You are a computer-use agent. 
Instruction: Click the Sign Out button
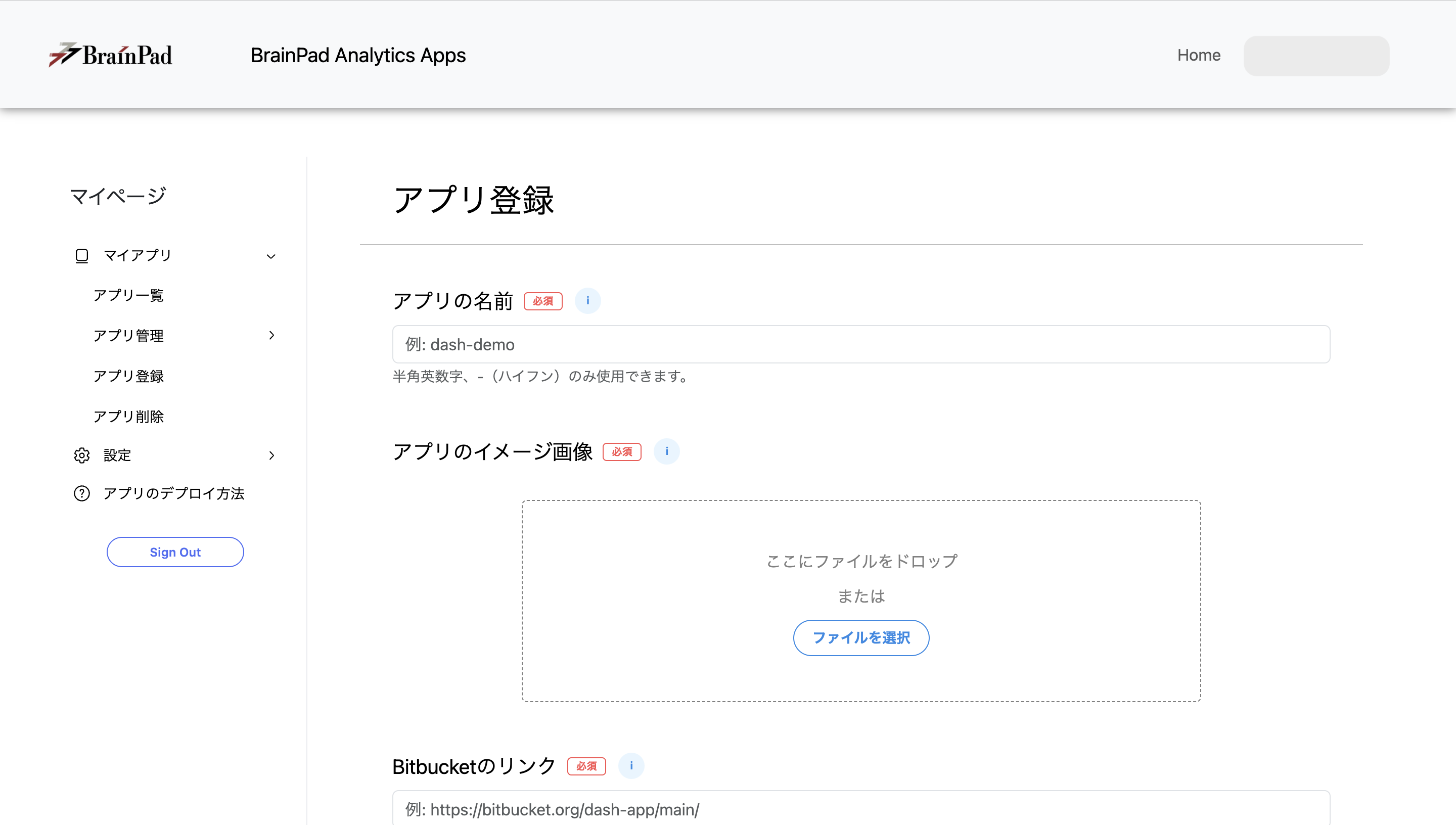click(x=175, y=552)
